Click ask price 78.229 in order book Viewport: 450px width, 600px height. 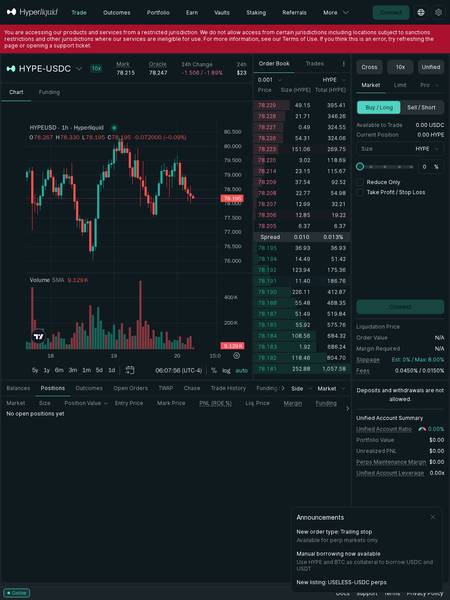tap(267, 105)
